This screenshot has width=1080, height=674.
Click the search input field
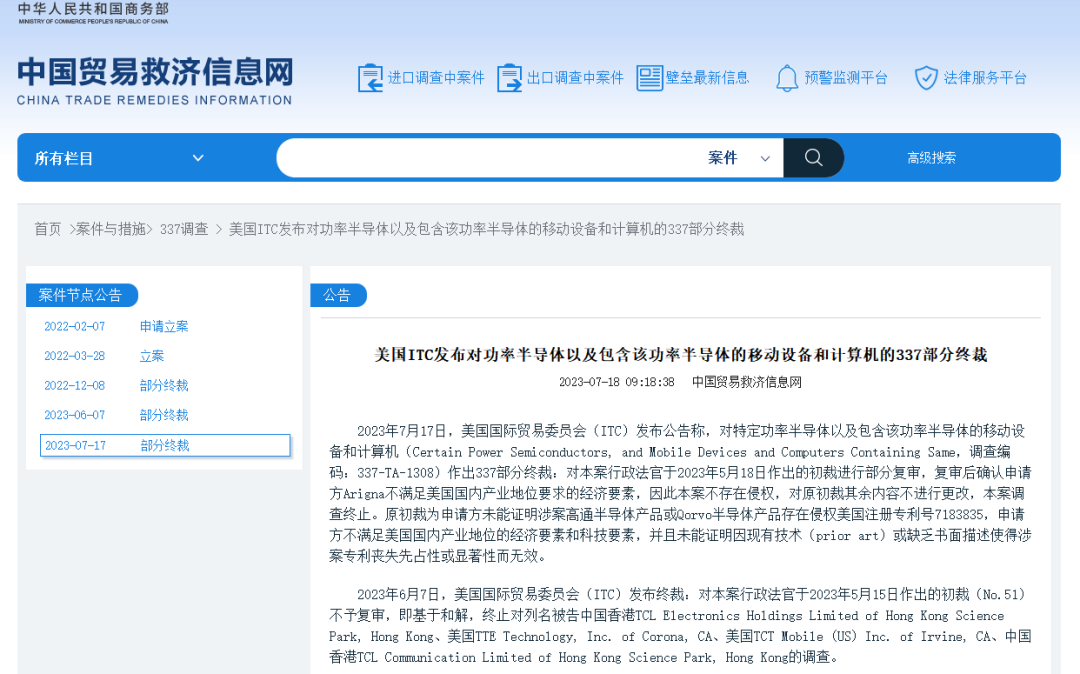pos(489,158)
